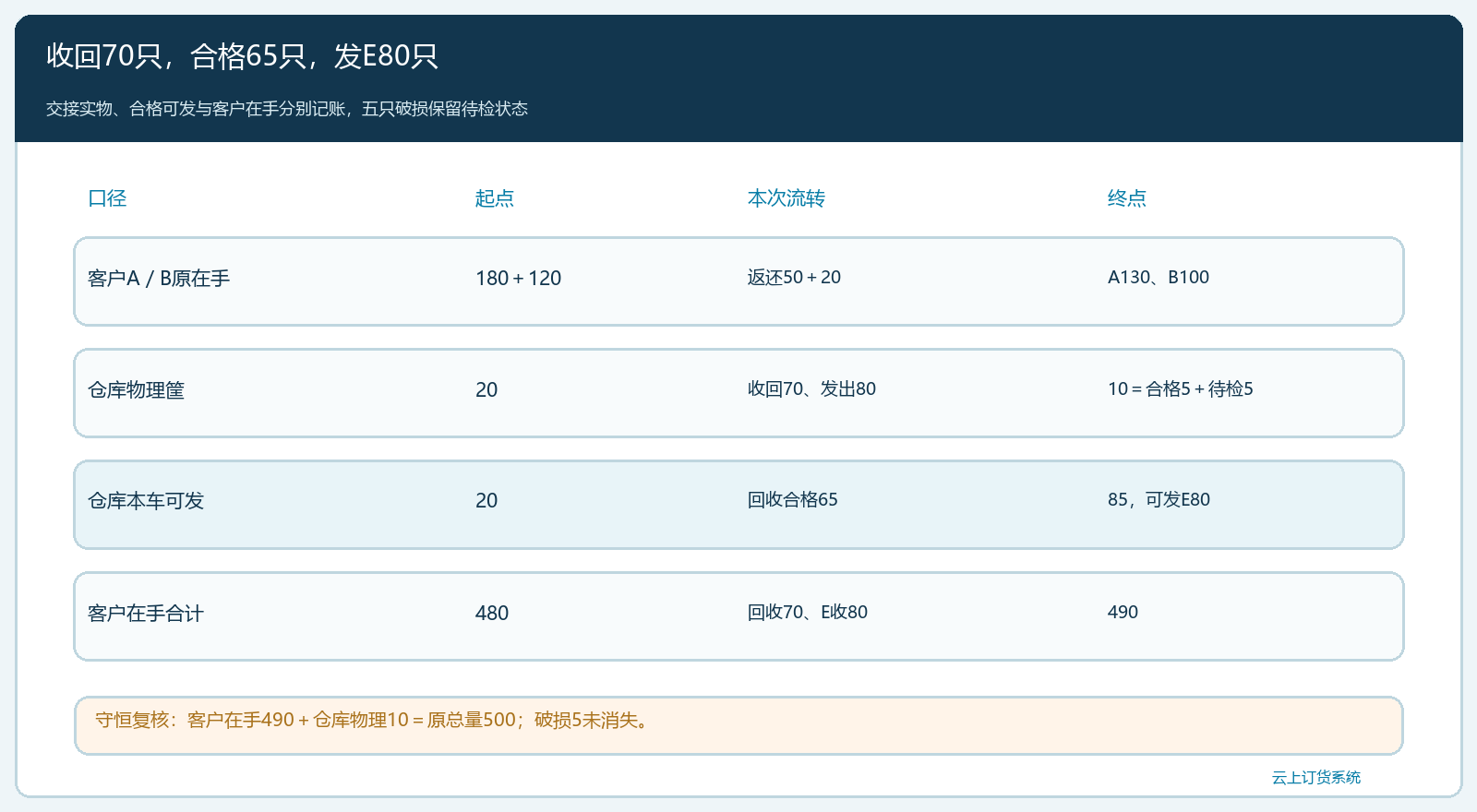
Task: Click the 10 = 合格5 + 待检5 cell
Action: [x=1181, y=389]
